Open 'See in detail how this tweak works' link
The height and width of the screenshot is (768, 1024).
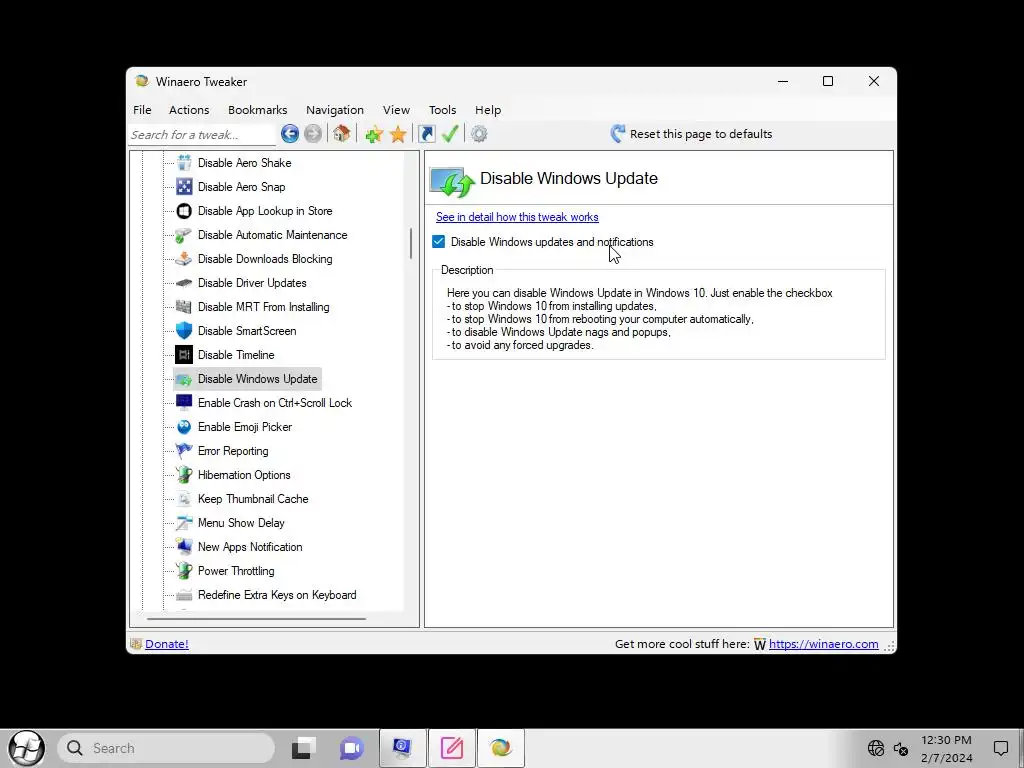[517, 217]
